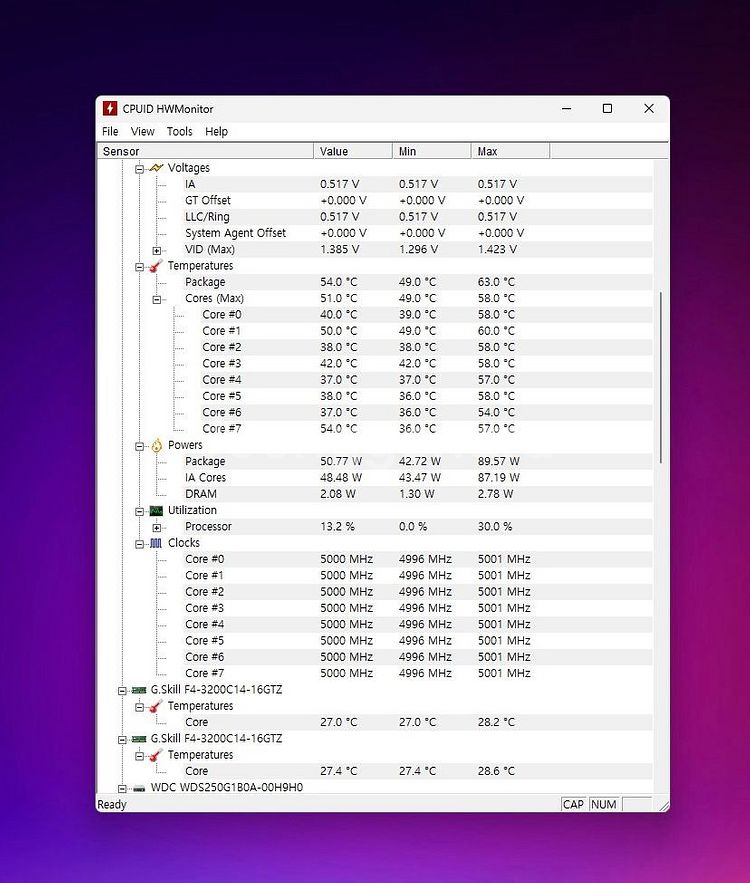Collapse the second G.Skill F4-3200C14-16GTZ node
The width and height of the screenshot is (750, 883).
(x=122, y=740)
